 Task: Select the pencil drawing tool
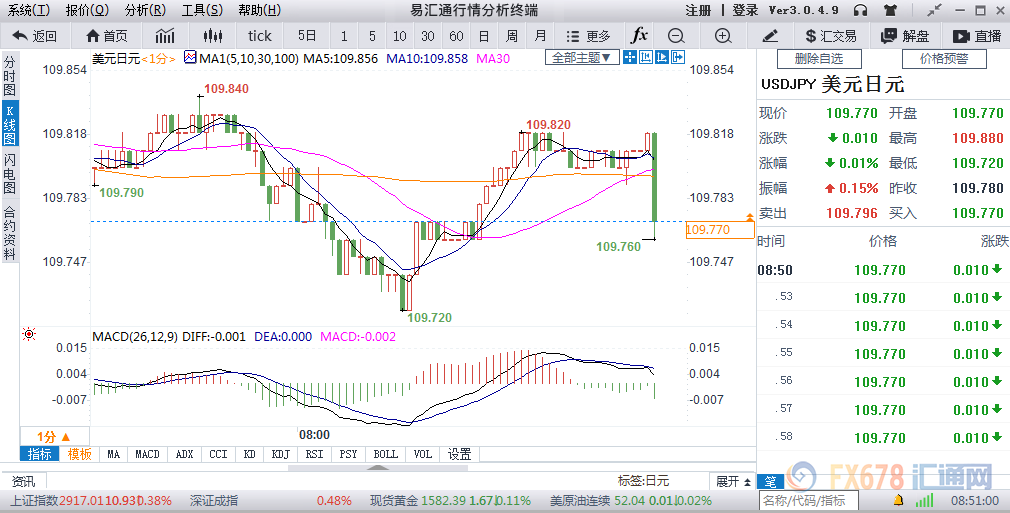[769, 35]
